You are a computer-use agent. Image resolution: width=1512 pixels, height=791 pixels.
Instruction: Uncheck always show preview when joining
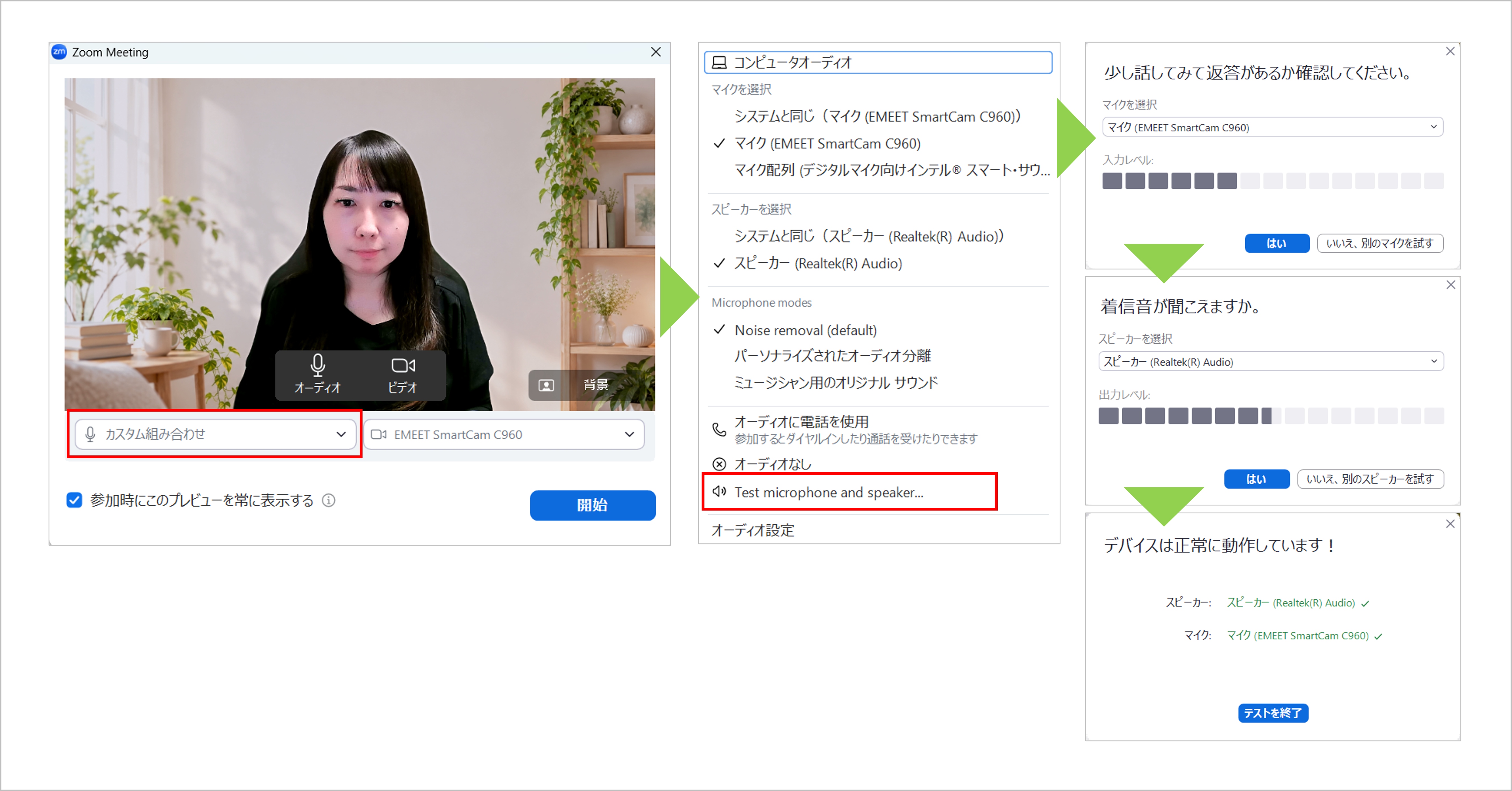pyautogui.click(x=74, y=500)
